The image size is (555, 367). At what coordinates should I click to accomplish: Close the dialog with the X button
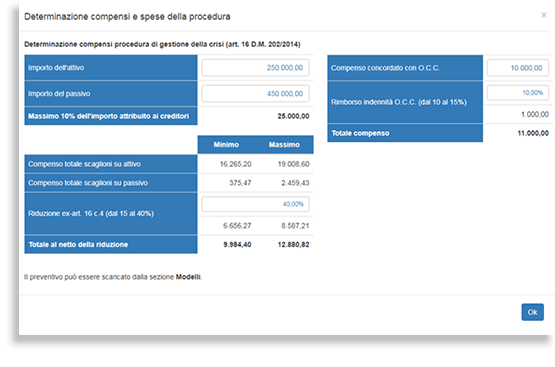click(x=544, y=15)
